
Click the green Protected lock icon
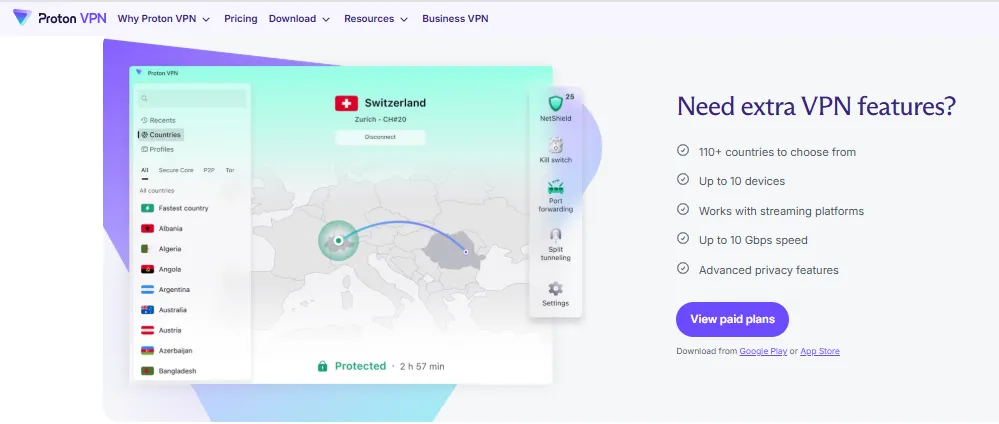tap(322, 366)
